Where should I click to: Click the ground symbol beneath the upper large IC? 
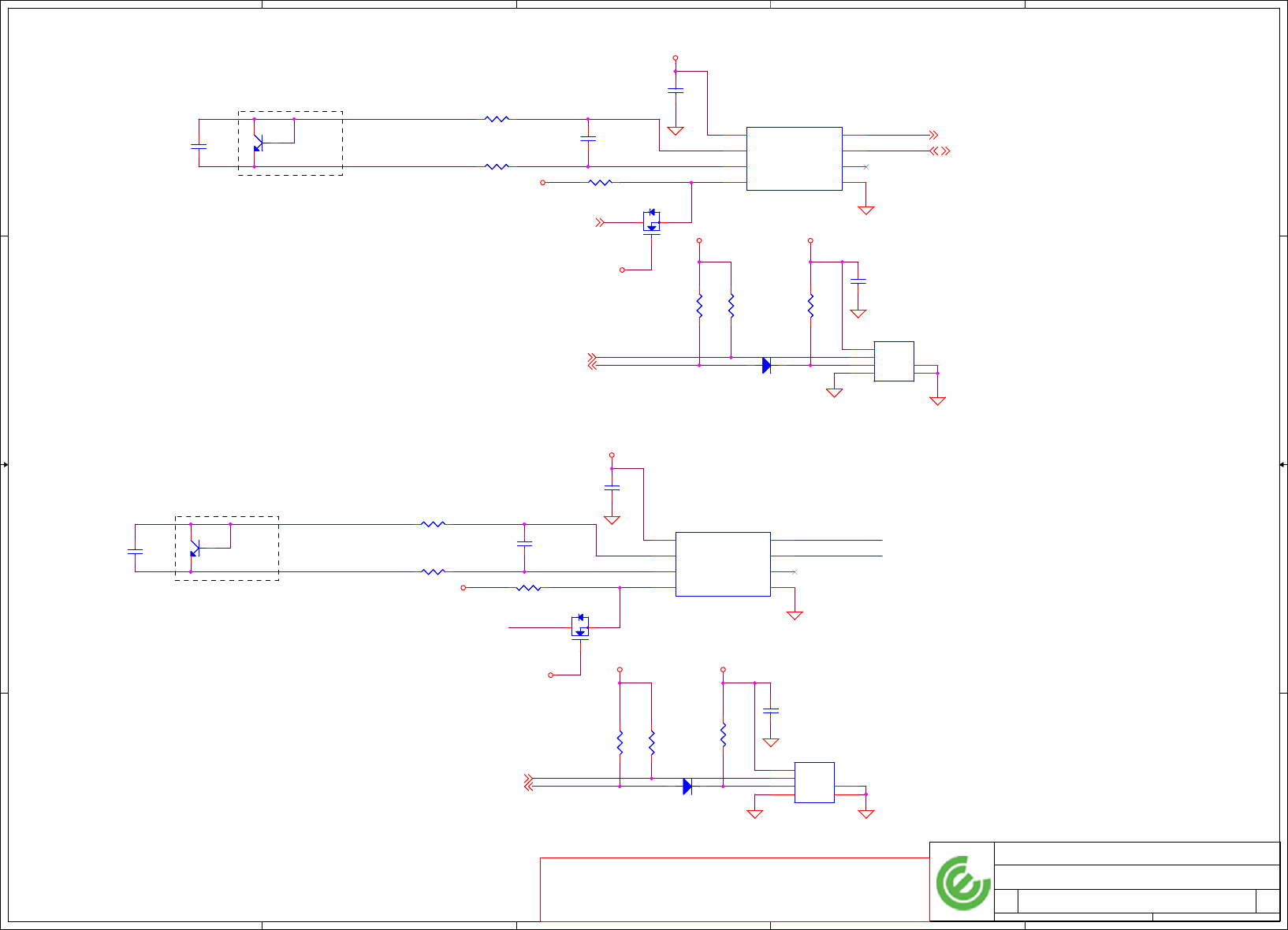point(866,210)
